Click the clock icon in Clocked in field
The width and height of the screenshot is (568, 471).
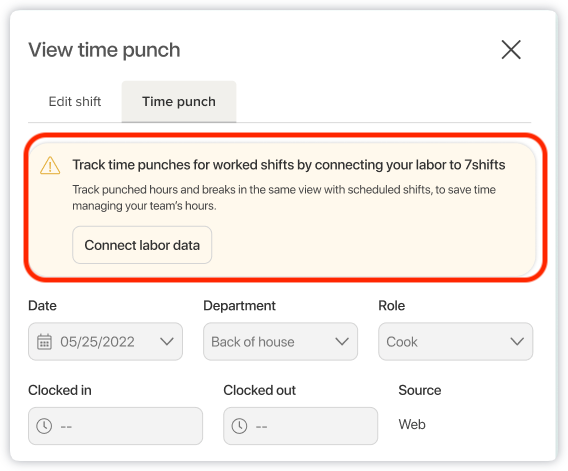[x=44, y=426]
